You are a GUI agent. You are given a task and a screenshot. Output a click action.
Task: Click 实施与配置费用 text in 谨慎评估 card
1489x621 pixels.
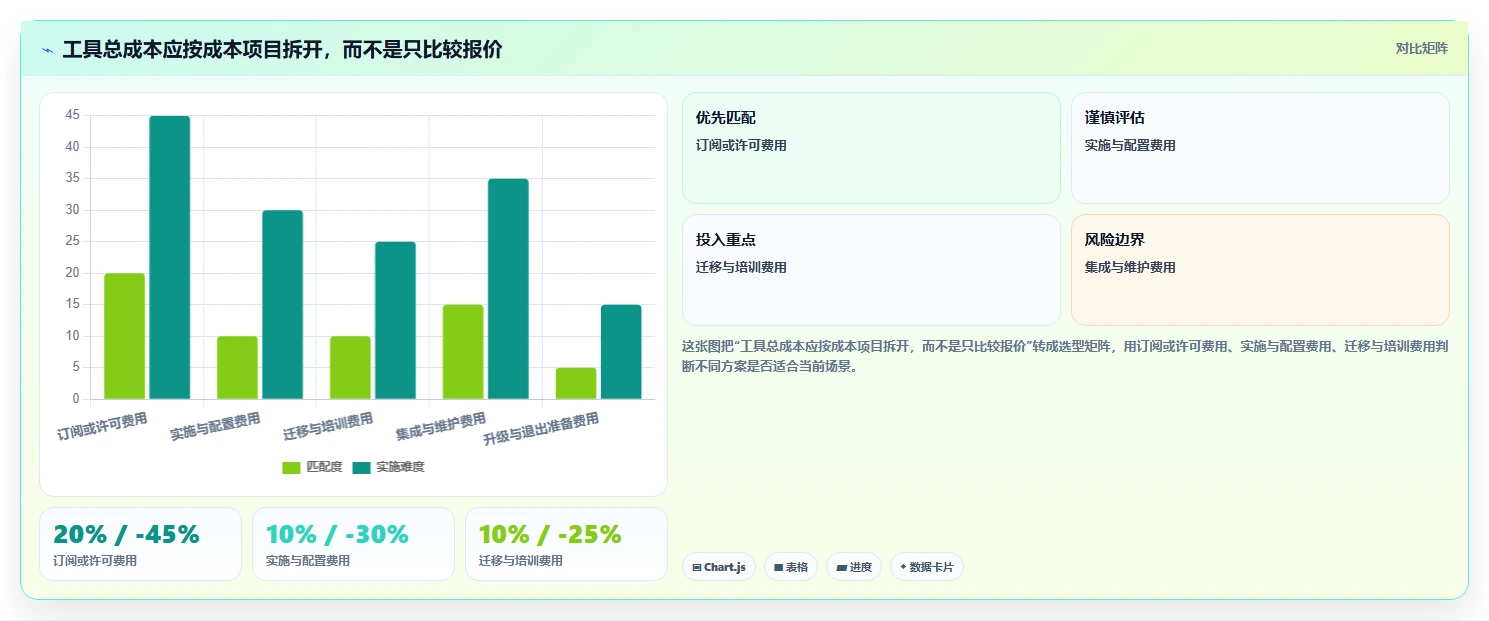(1130, 145)
